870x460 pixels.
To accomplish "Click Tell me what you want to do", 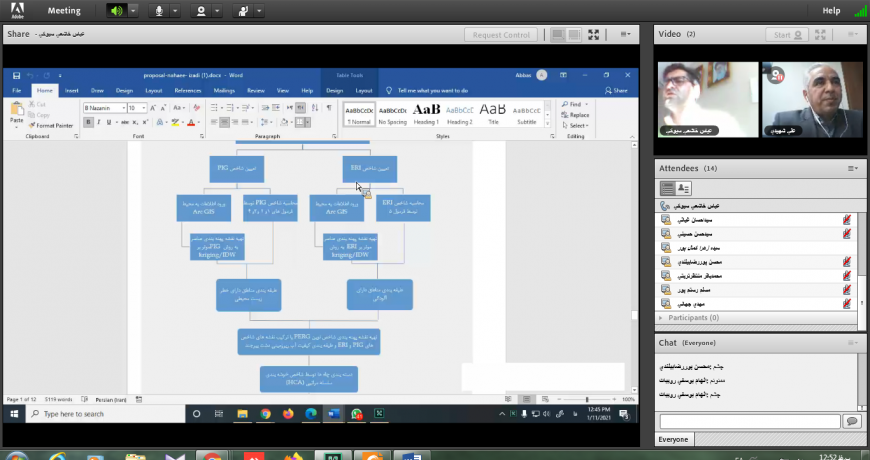I will 427,90.
